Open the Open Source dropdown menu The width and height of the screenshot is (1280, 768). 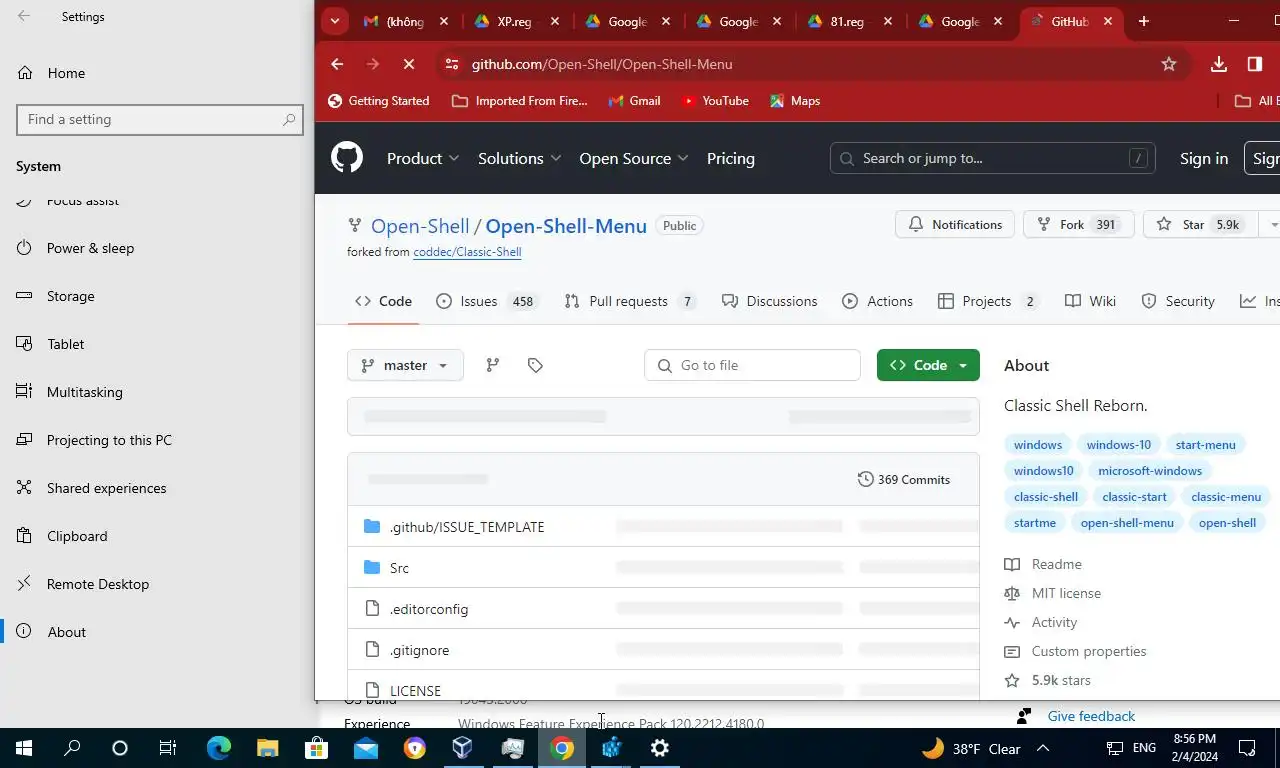[634, 158]
